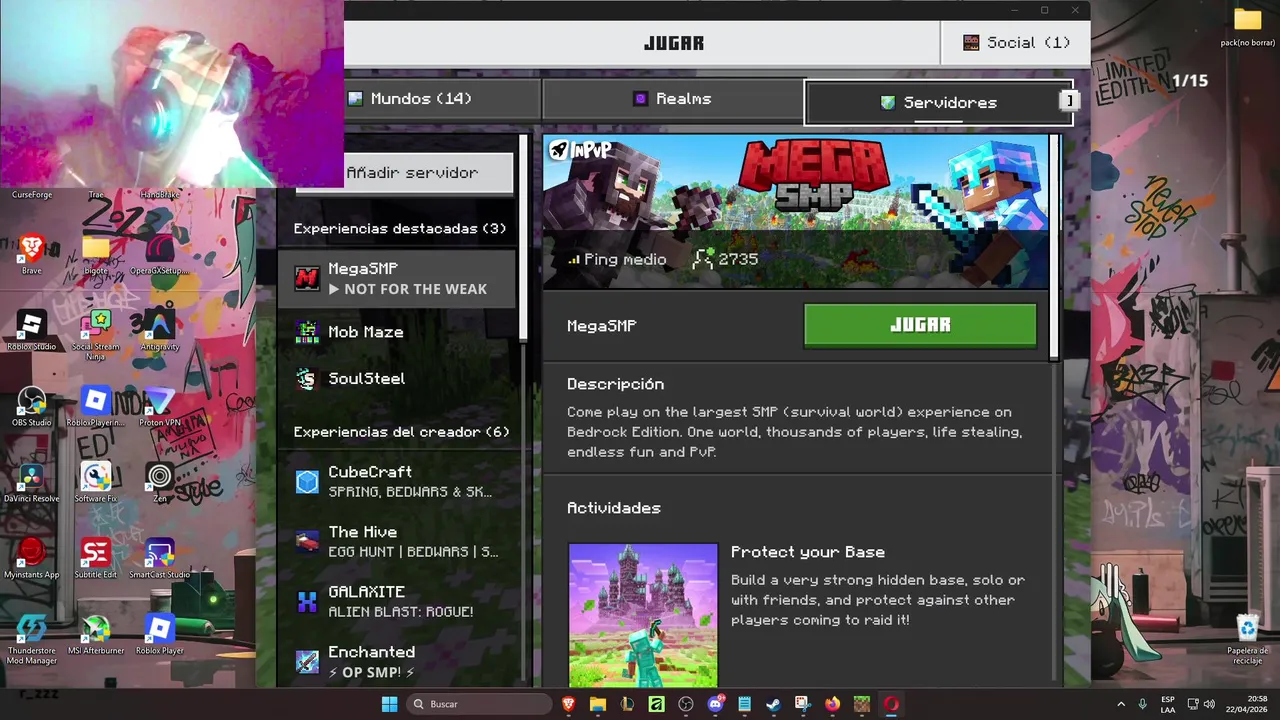This screenshot has height=720, width=1280.
Task: Click the server details panel scrollbar
Action: [x=1054, y=247]
